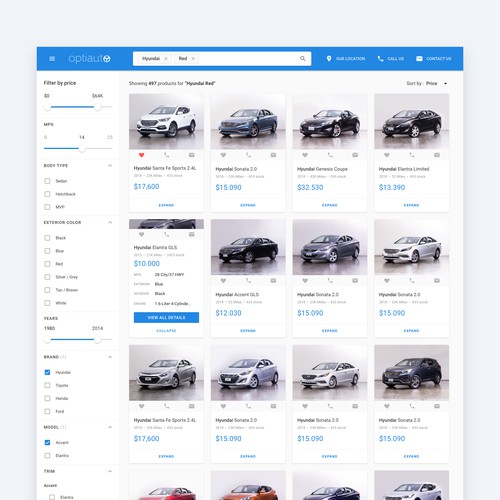
Task: Expand the Genesis Coupe card
Action: [x=330, y=205]
